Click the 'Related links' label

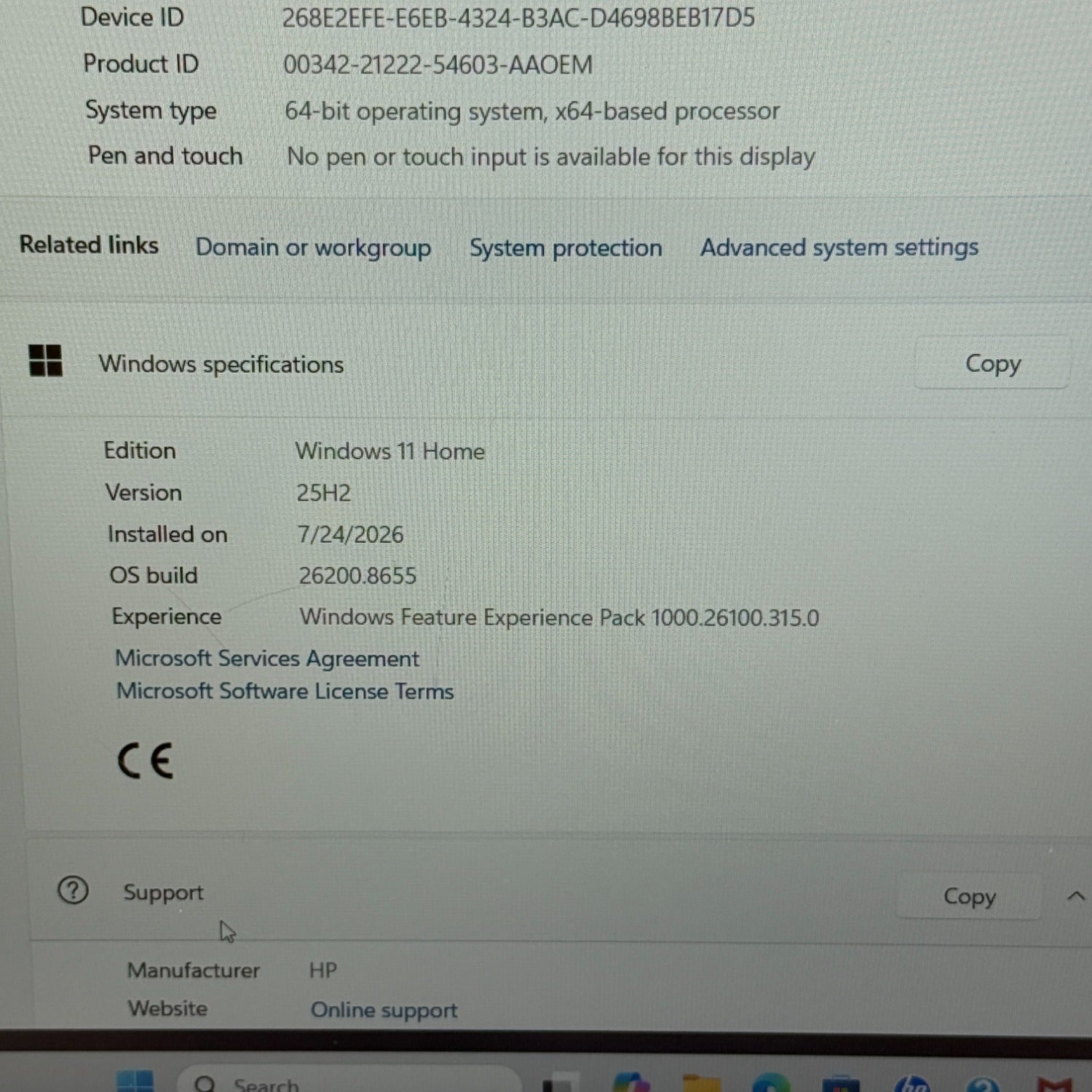[x=89, y=245]
